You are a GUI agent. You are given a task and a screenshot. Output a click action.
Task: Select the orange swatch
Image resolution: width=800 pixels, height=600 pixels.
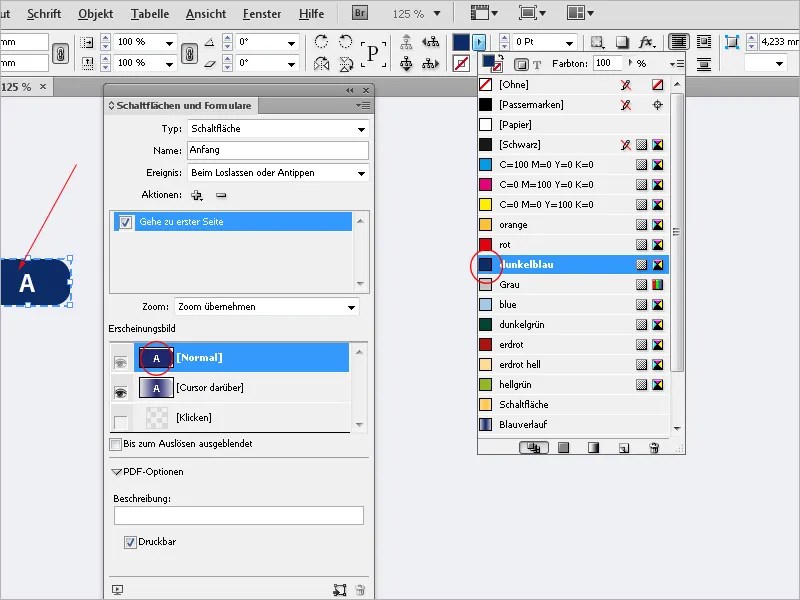(573, 225)
